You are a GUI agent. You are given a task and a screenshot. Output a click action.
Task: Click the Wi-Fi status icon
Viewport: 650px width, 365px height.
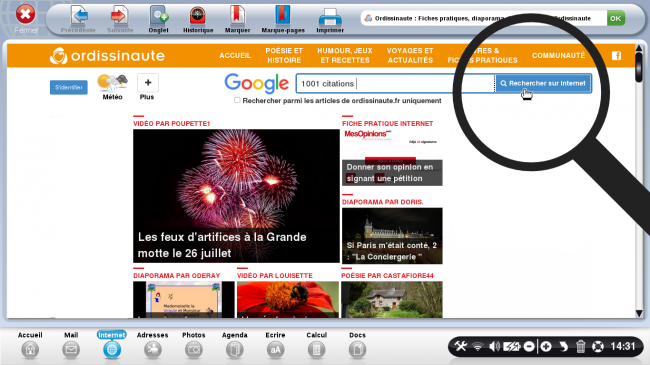[478, 346]
